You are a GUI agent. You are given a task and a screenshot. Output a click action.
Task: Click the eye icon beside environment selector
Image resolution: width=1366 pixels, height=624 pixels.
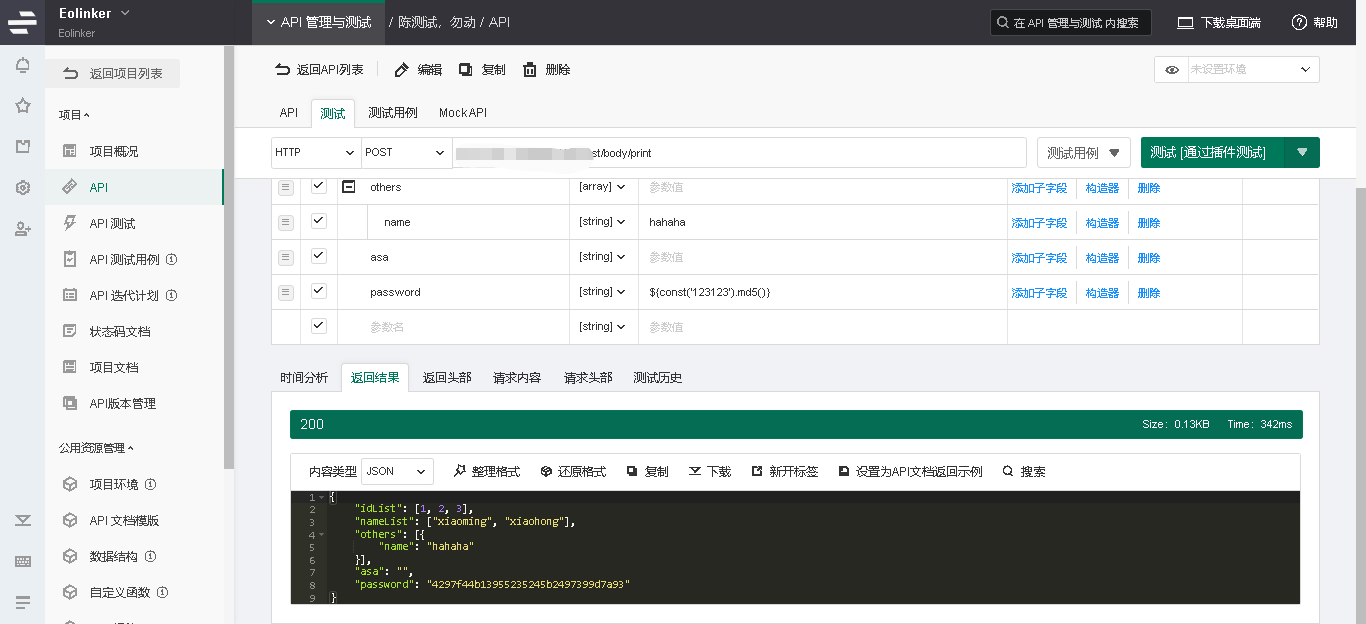(x=1171, y=70)
